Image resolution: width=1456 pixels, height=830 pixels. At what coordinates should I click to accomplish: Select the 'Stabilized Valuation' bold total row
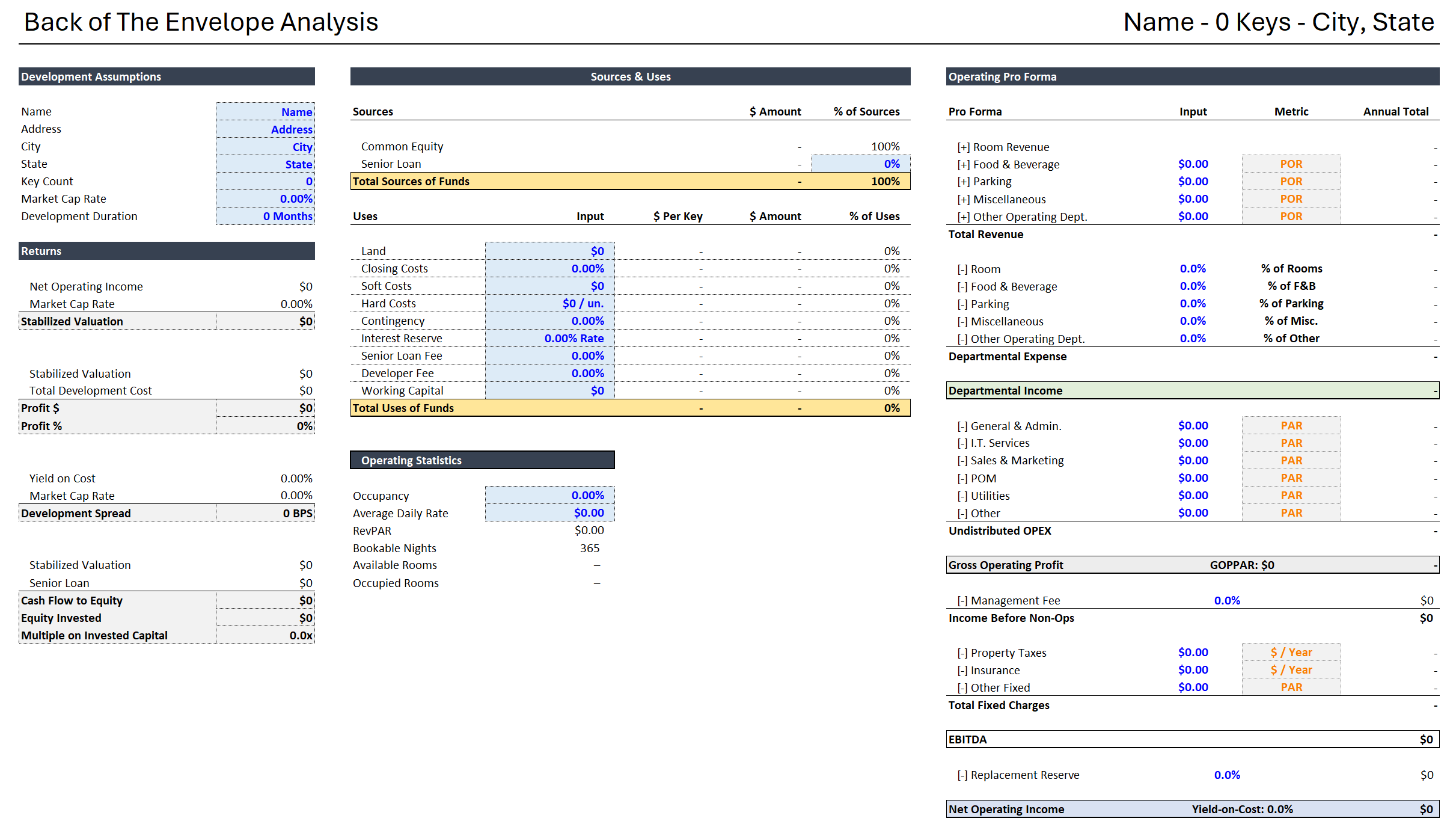point(167,321)
